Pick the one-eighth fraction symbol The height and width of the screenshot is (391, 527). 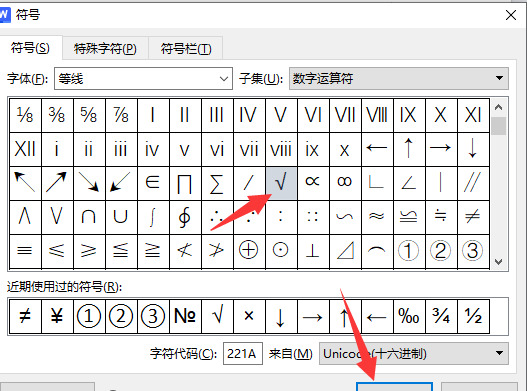(x=25, y=115)
